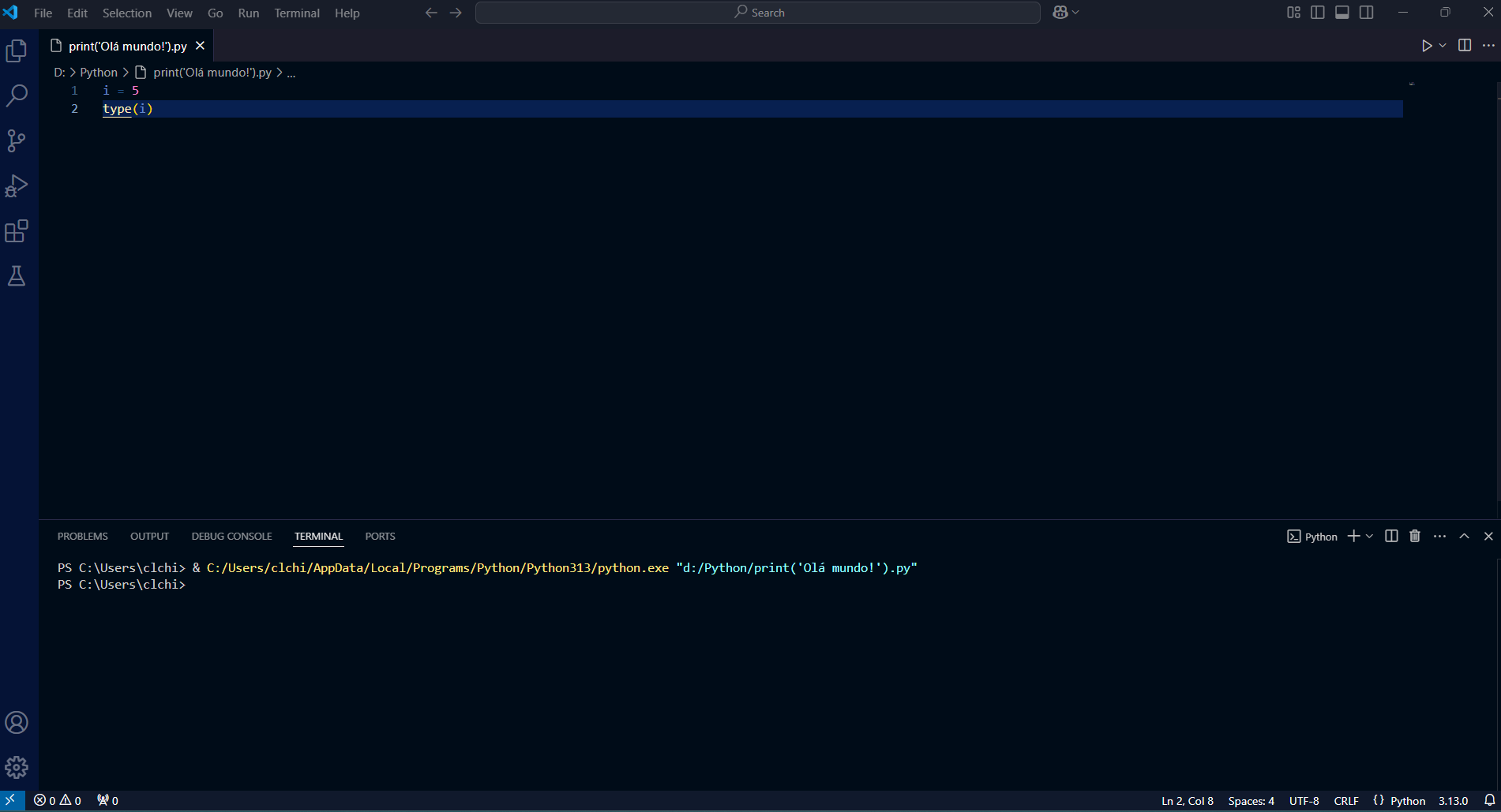Expand the Python folder breadcrumb

click(x=99, y=73)
